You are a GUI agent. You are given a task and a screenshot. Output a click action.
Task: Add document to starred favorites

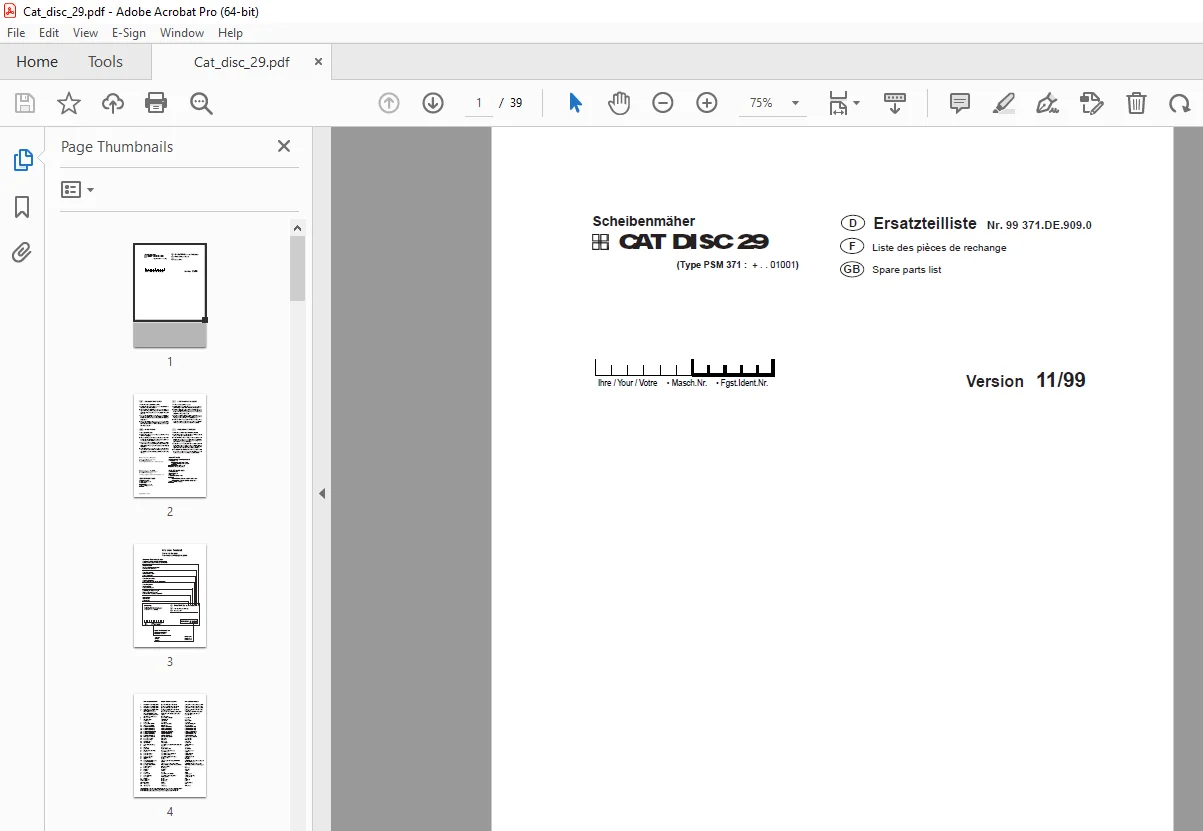click(x=69, y=103)
